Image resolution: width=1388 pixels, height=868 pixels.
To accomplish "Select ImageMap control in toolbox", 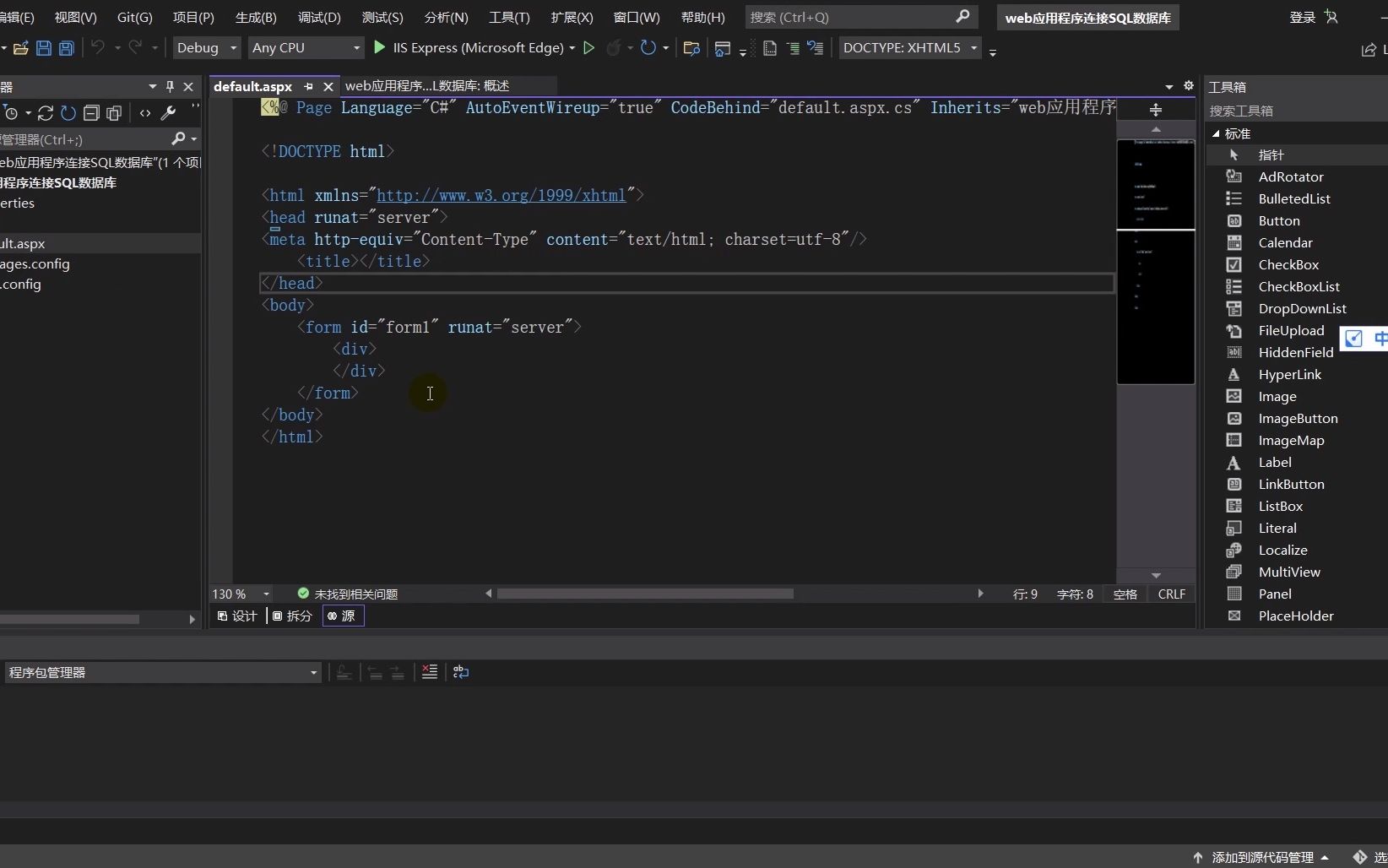I will [x=1291, y=441].
